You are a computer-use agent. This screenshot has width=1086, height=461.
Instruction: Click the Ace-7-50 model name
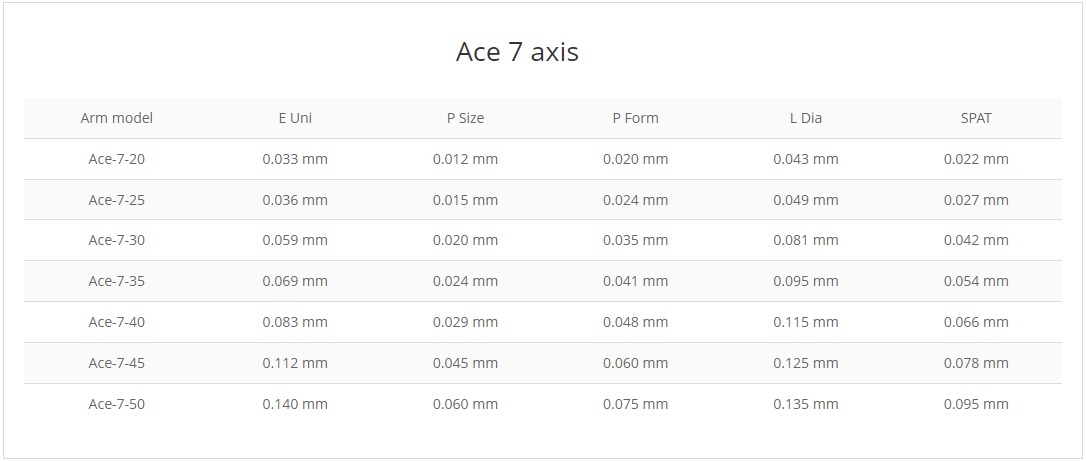coord(116,404)
